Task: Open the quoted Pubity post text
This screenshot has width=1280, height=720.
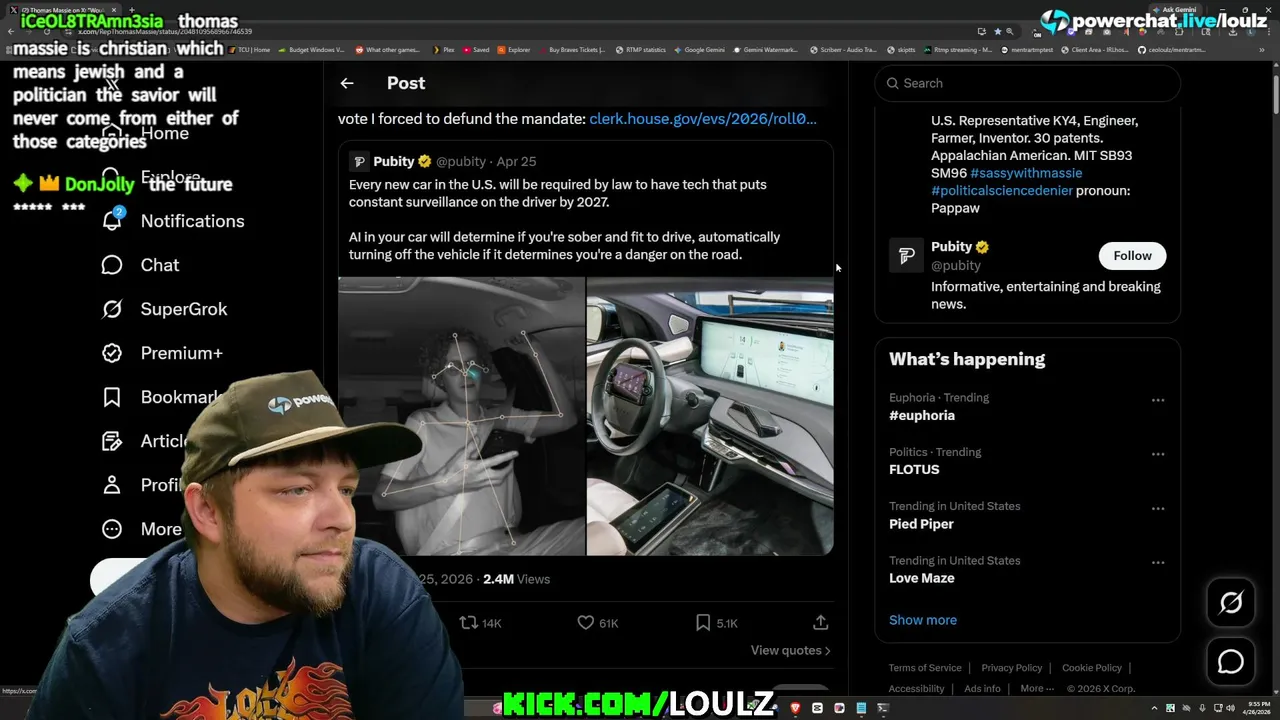Action: [x=564, y=219]
